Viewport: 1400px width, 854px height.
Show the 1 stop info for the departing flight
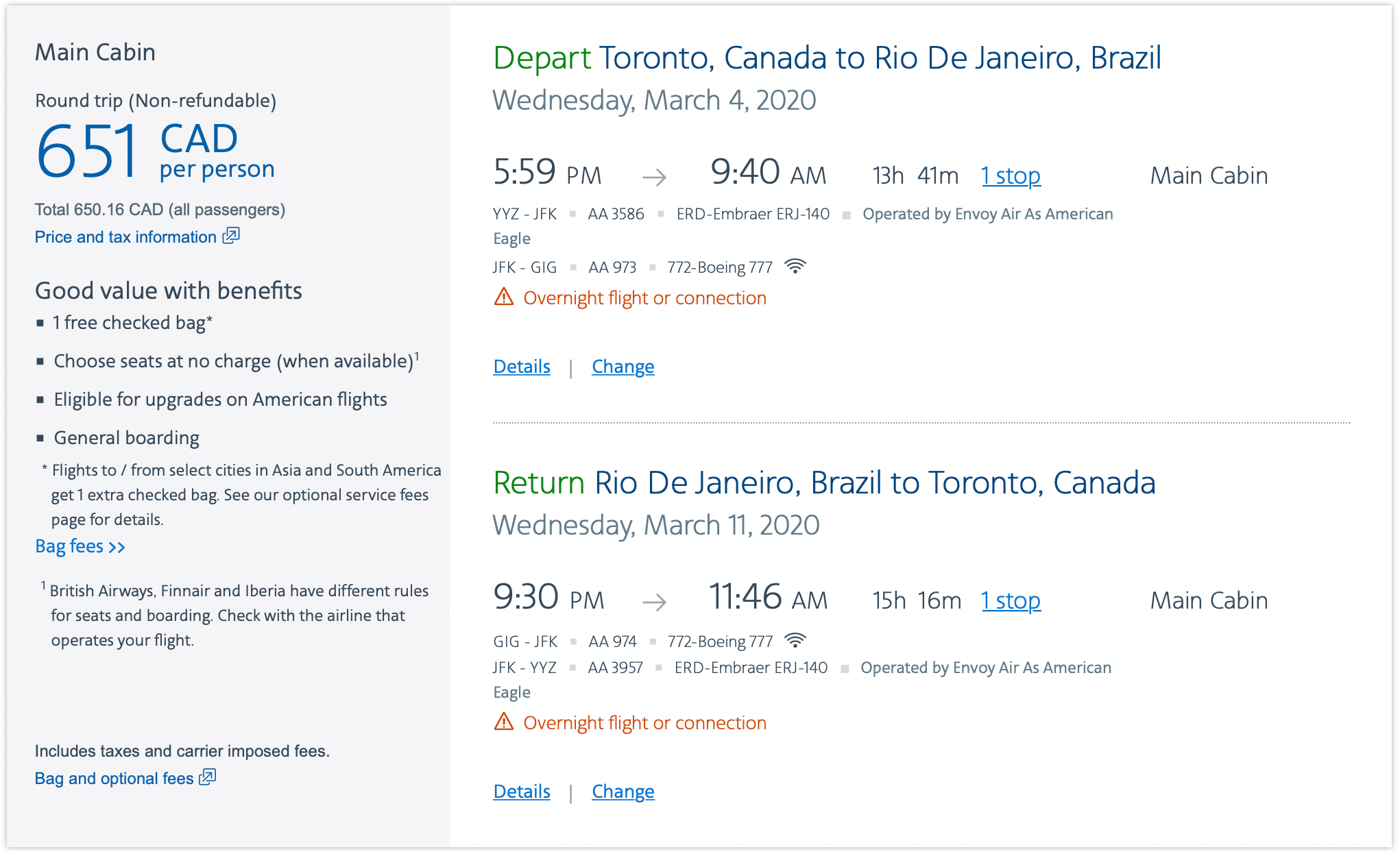tap(1011, 176)
